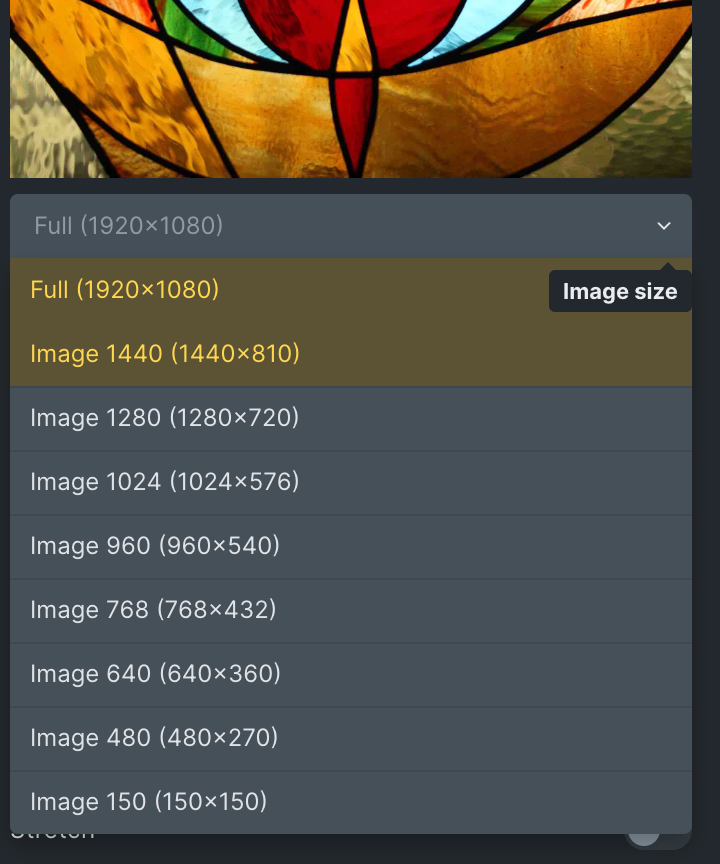Choose Image 480 (480×270) size
The width and height of the screenshot is (720, 864).
coord(351,738)
